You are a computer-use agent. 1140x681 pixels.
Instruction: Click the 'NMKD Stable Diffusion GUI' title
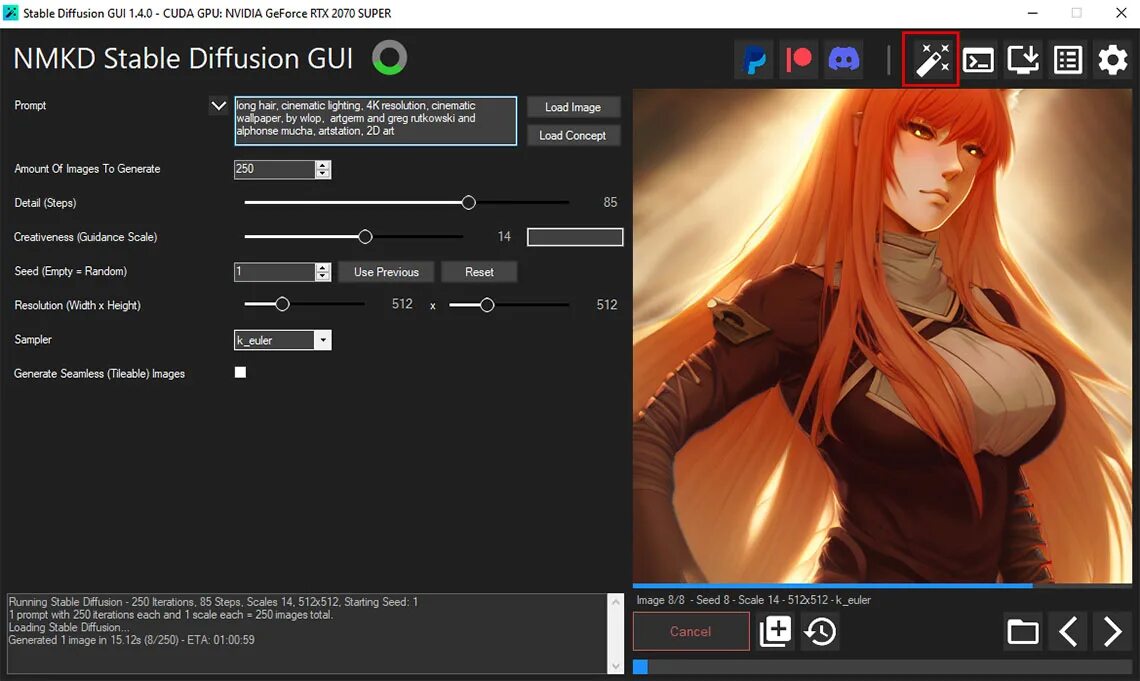(x=183, y=59)
